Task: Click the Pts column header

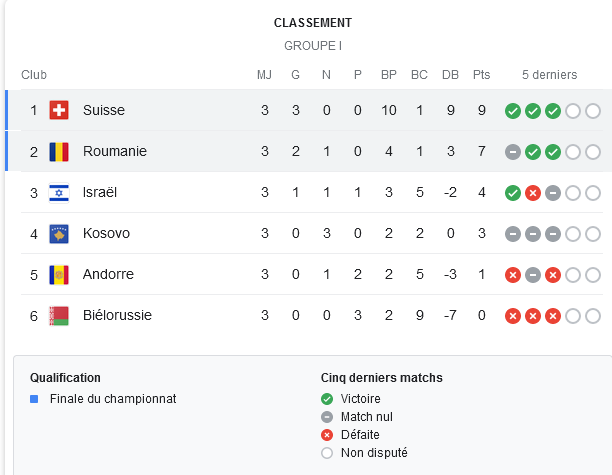Action: pos(481,75)
